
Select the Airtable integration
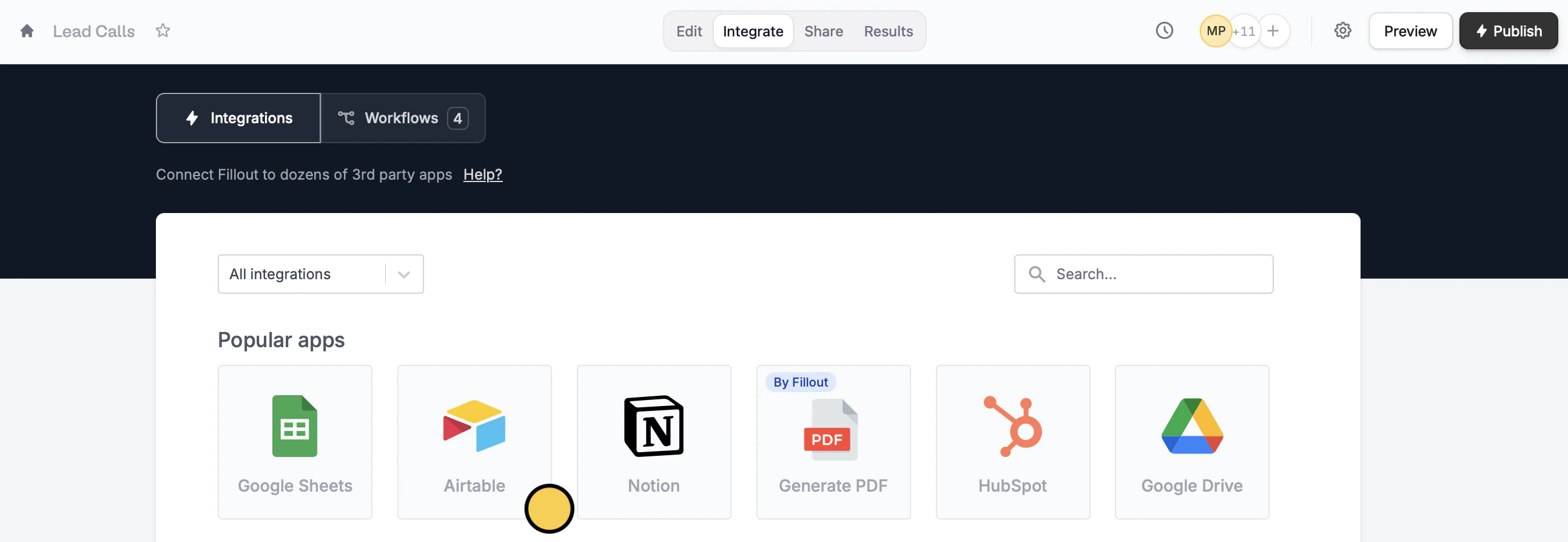(474, 442)
